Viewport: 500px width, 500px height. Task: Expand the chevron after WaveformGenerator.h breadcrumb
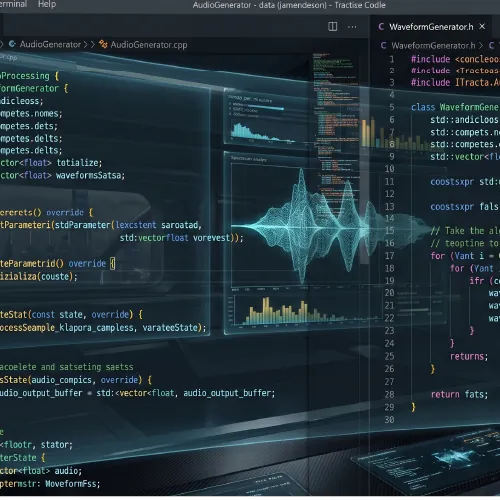(480, 46)
